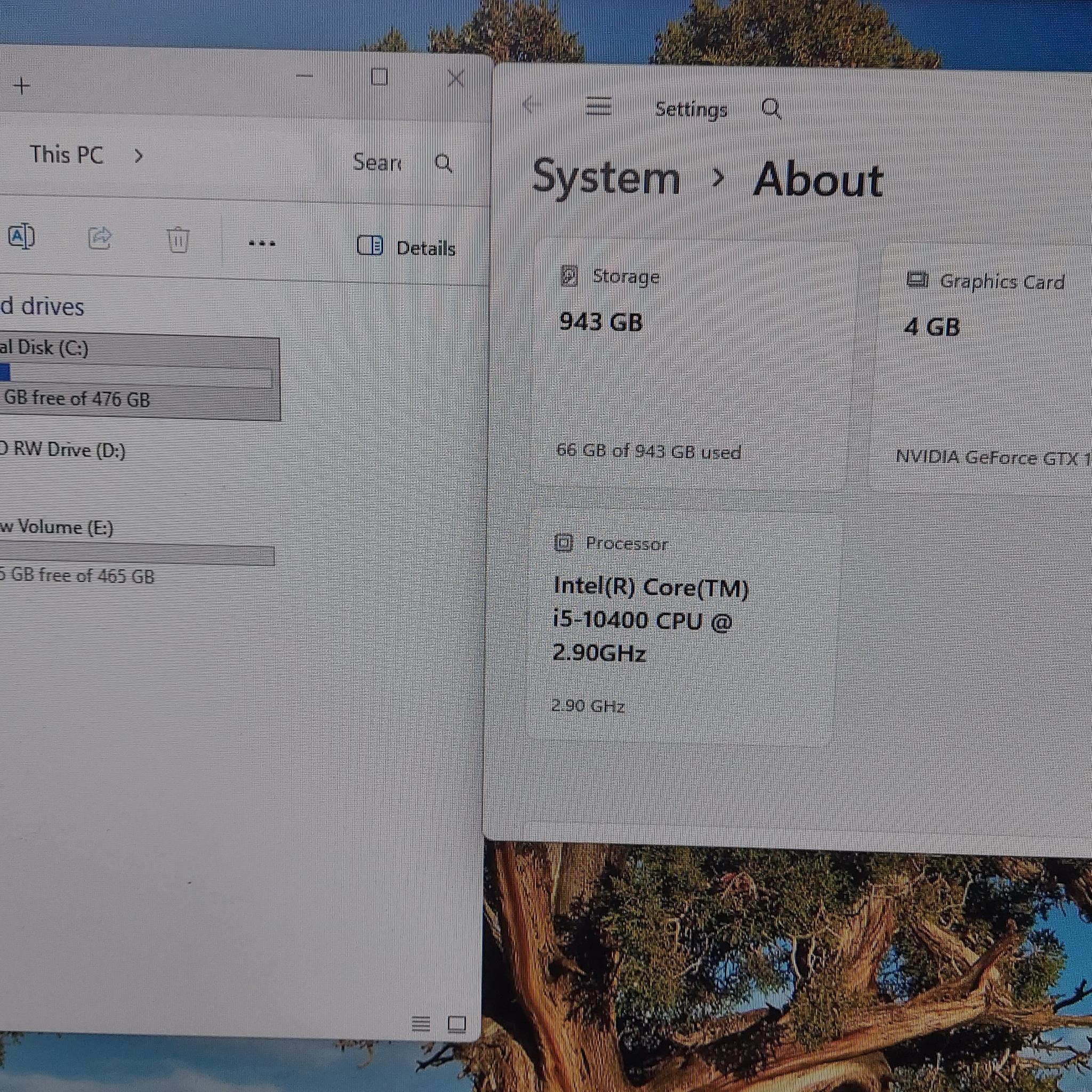This screenshot has height=1092, width=1092.
Task: Select This PC in the address bar
Action: pyautogui.click(x=67, y=154)
